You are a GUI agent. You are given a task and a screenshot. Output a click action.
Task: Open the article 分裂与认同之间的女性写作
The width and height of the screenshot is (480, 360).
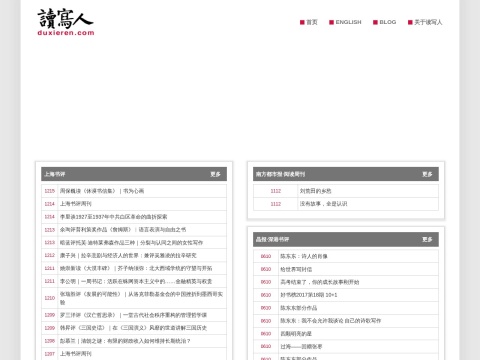point(131,243)
